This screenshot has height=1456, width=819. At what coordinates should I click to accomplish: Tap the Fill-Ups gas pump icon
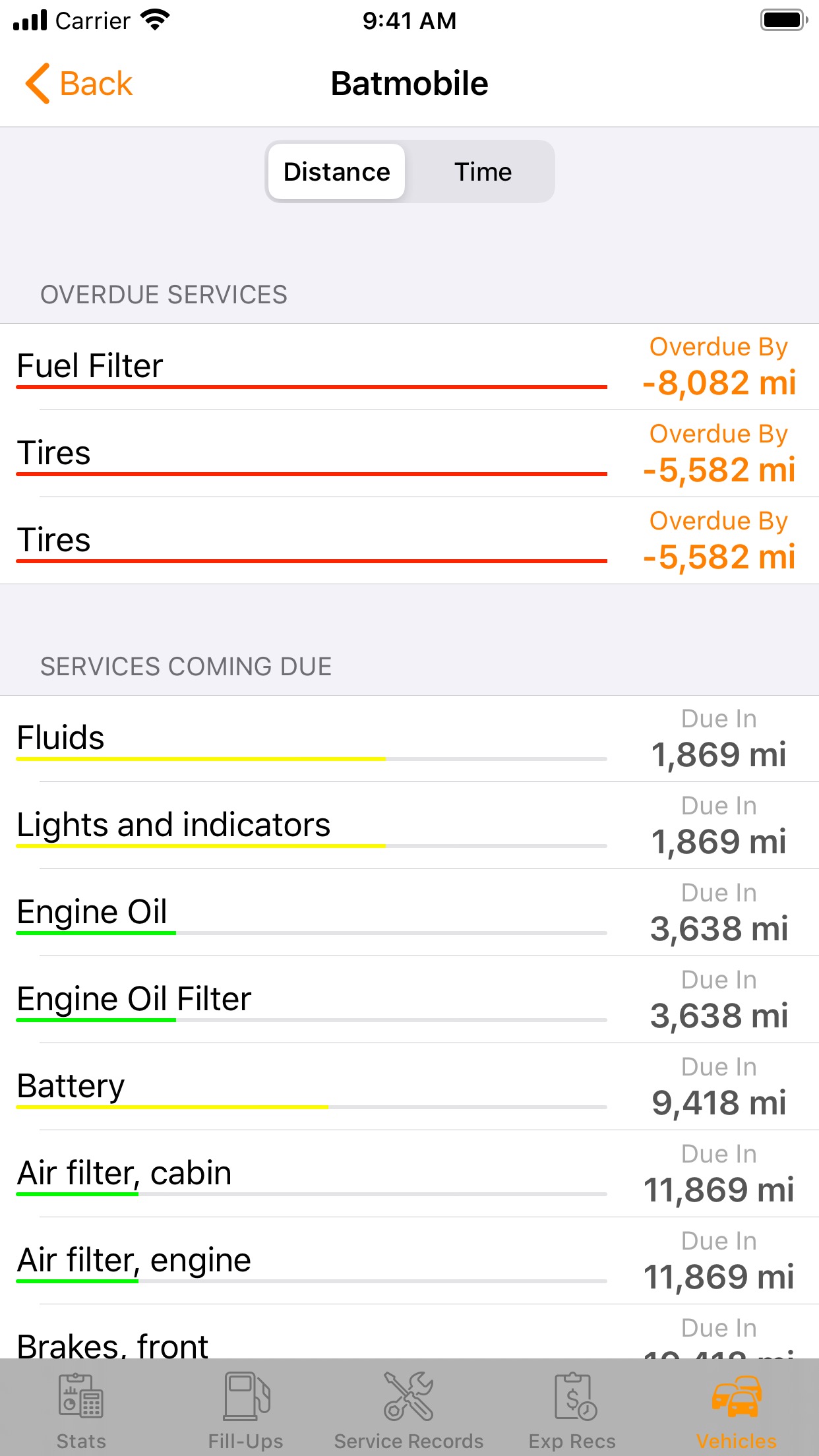point(246,1395)
